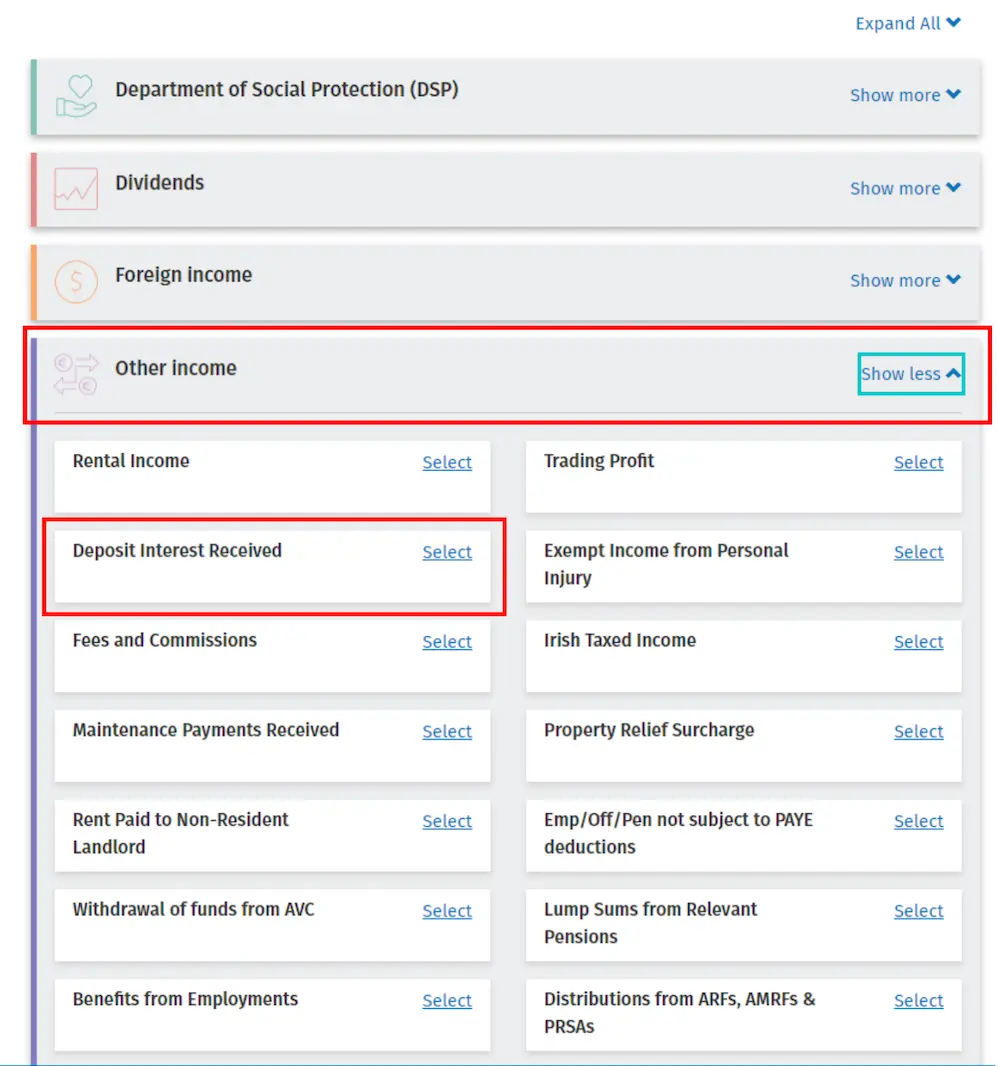Expand the Dividends section
The height and width of the screenshot is (1066, 998).
click(x=905, y=188)
